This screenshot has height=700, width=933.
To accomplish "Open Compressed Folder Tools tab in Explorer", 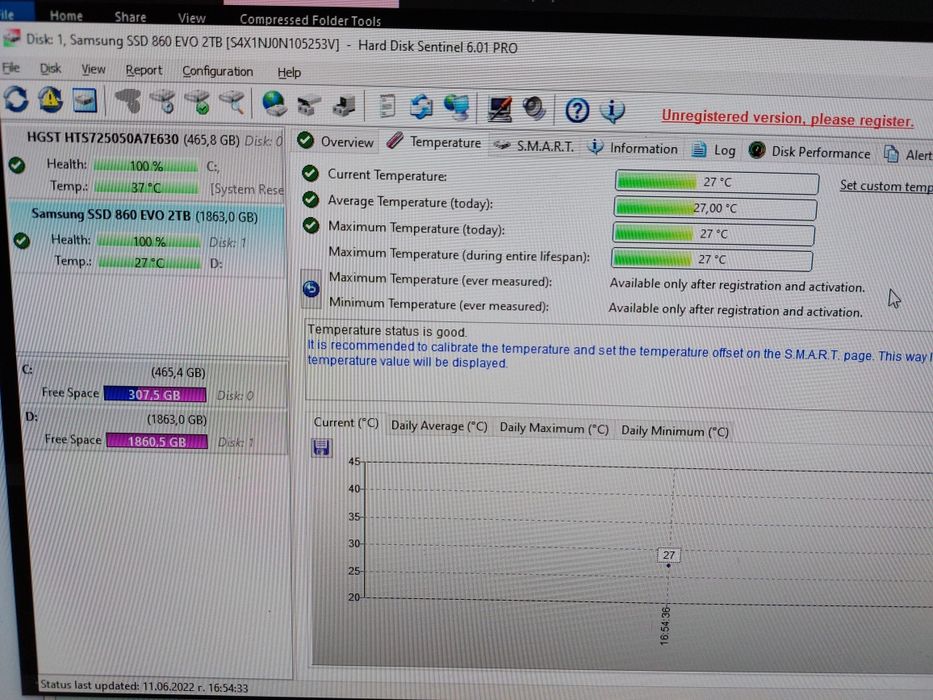I will 310,20.
